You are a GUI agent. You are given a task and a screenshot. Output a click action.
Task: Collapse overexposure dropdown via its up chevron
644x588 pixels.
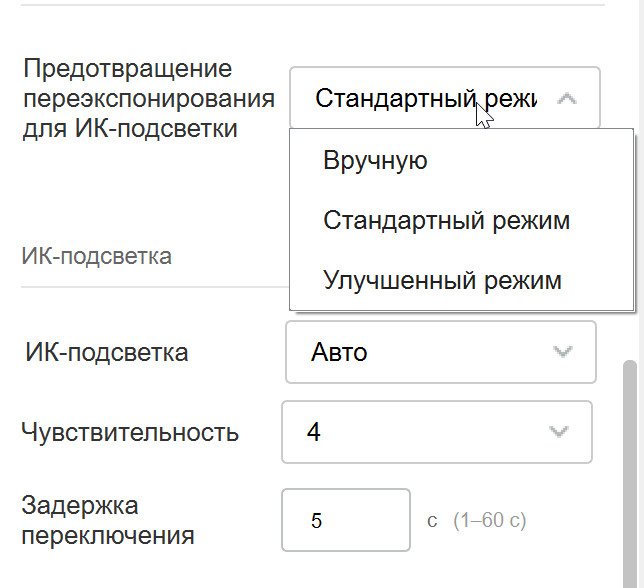tap(567, 99)
